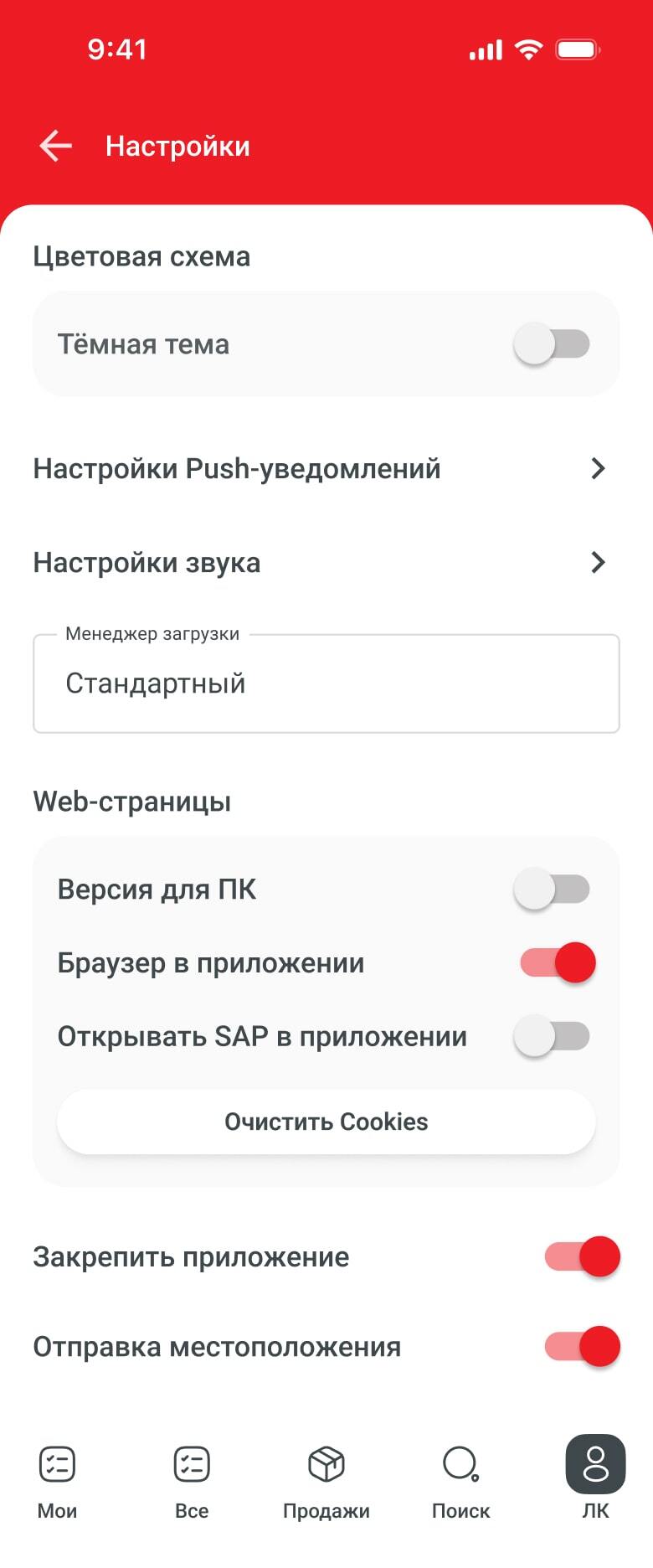The height and width of the screenshot is (1568, 653).
Task: Turn off Отправка местоположения switch
Action: [582, 1347]
